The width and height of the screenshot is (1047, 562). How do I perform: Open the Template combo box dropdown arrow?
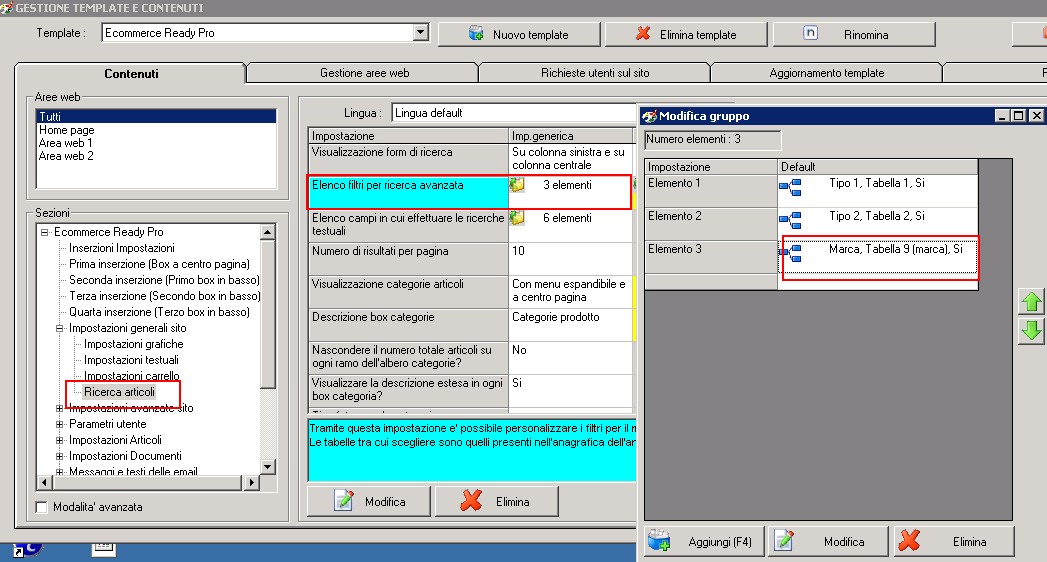pos(420,32)
